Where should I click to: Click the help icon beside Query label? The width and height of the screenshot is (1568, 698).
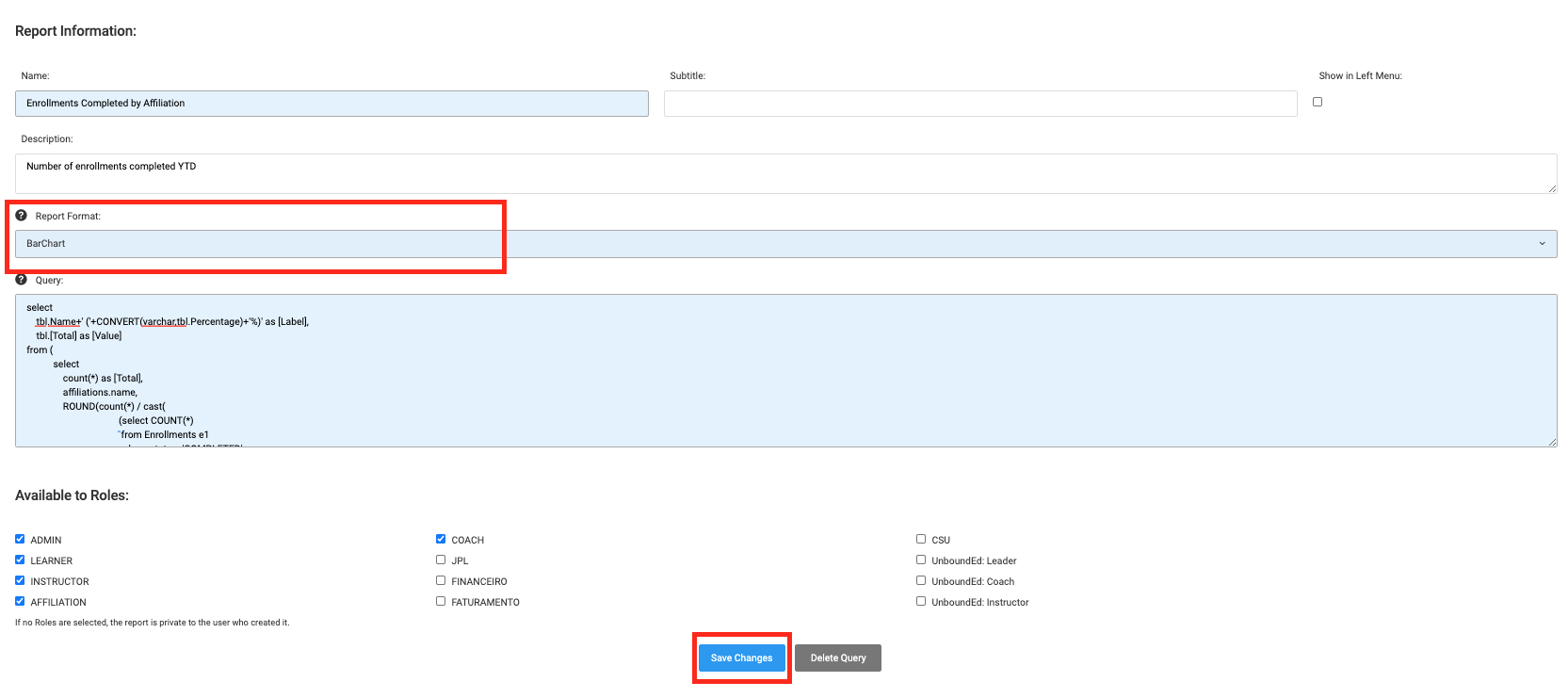coord(21,280)
